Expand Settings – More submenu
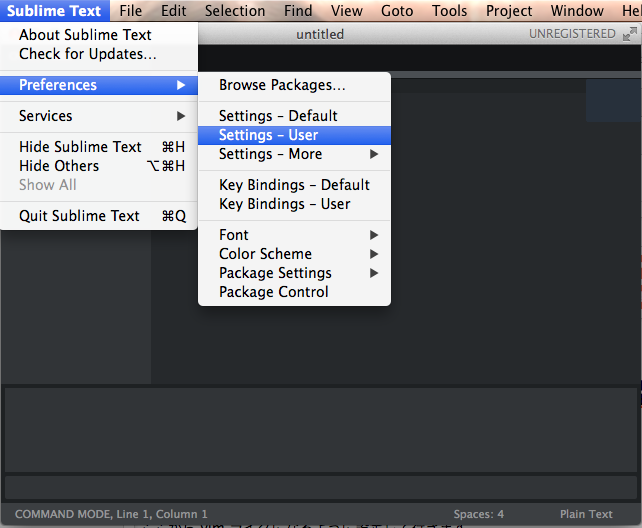The image size is (642, 528). (294, 154)
